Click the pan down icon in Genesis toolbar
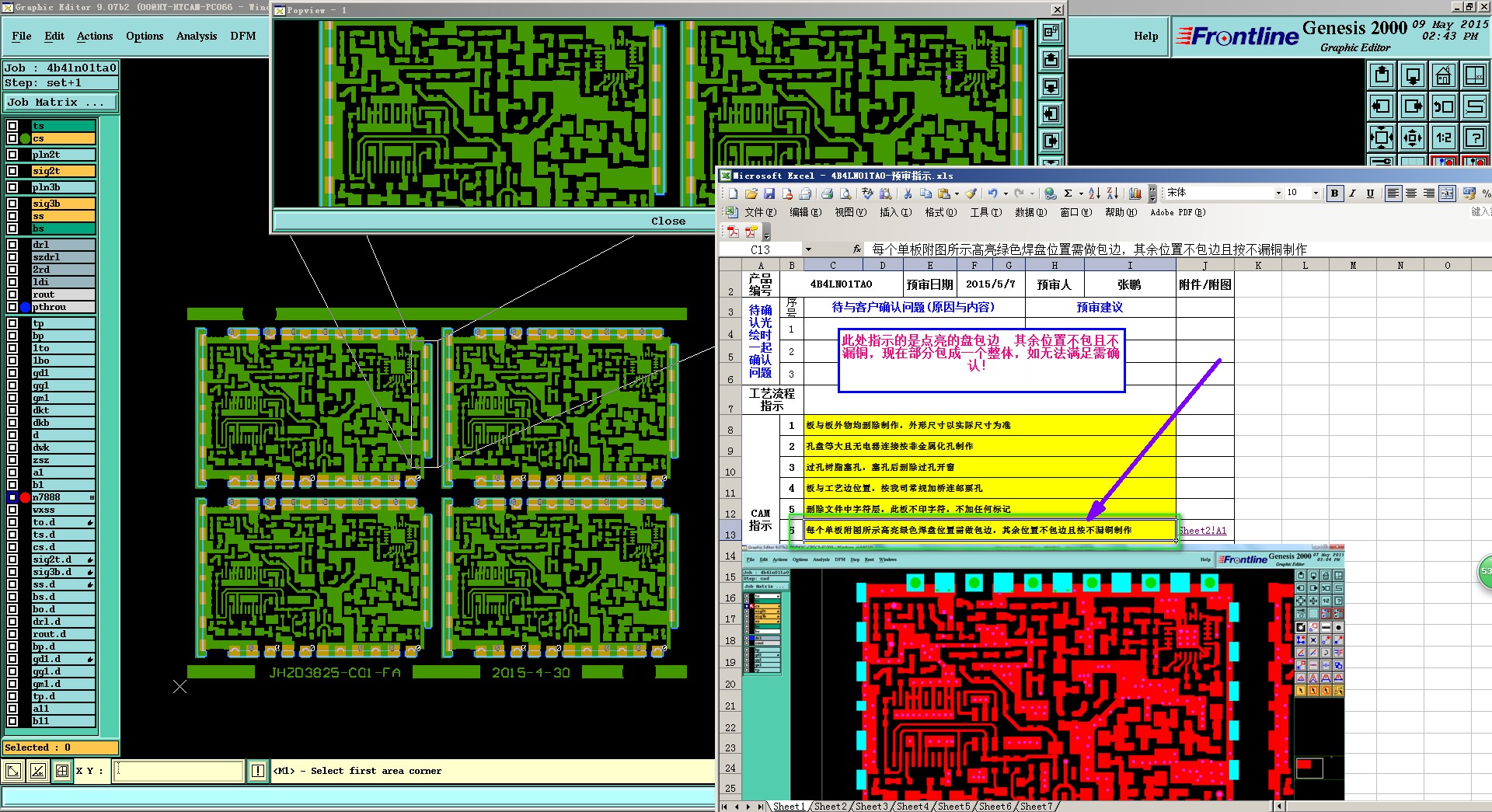The width and height of the screenshot is (1492, 812). coord(1413,75)
